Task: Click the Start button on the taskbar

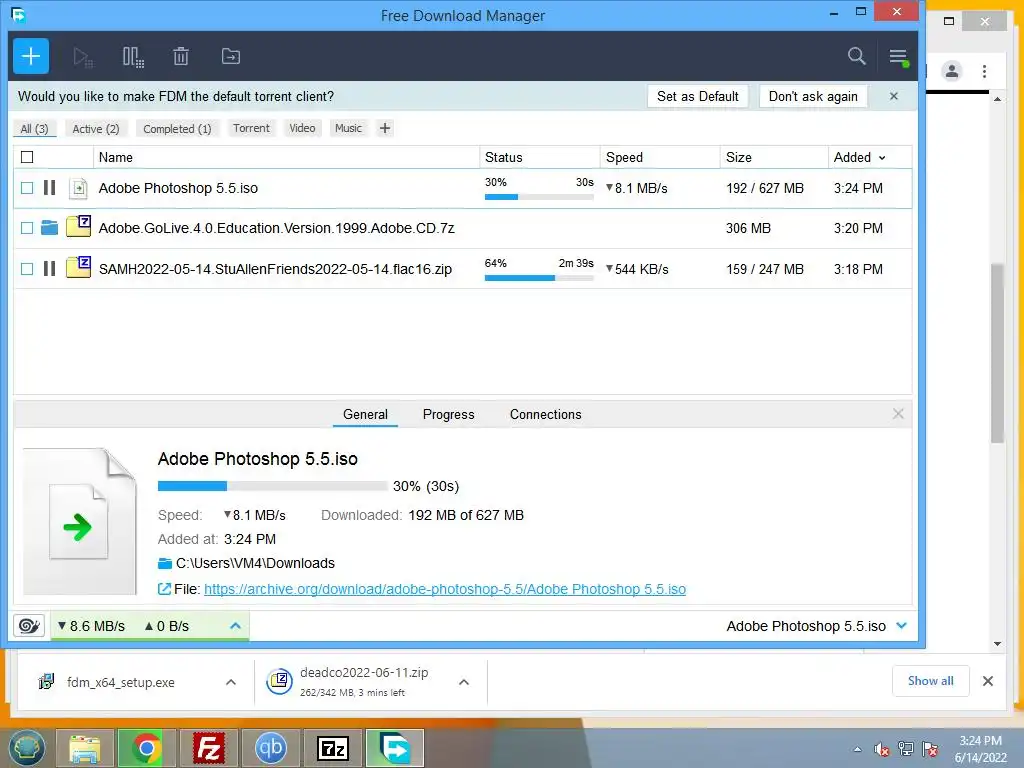Action: [26, 748]
